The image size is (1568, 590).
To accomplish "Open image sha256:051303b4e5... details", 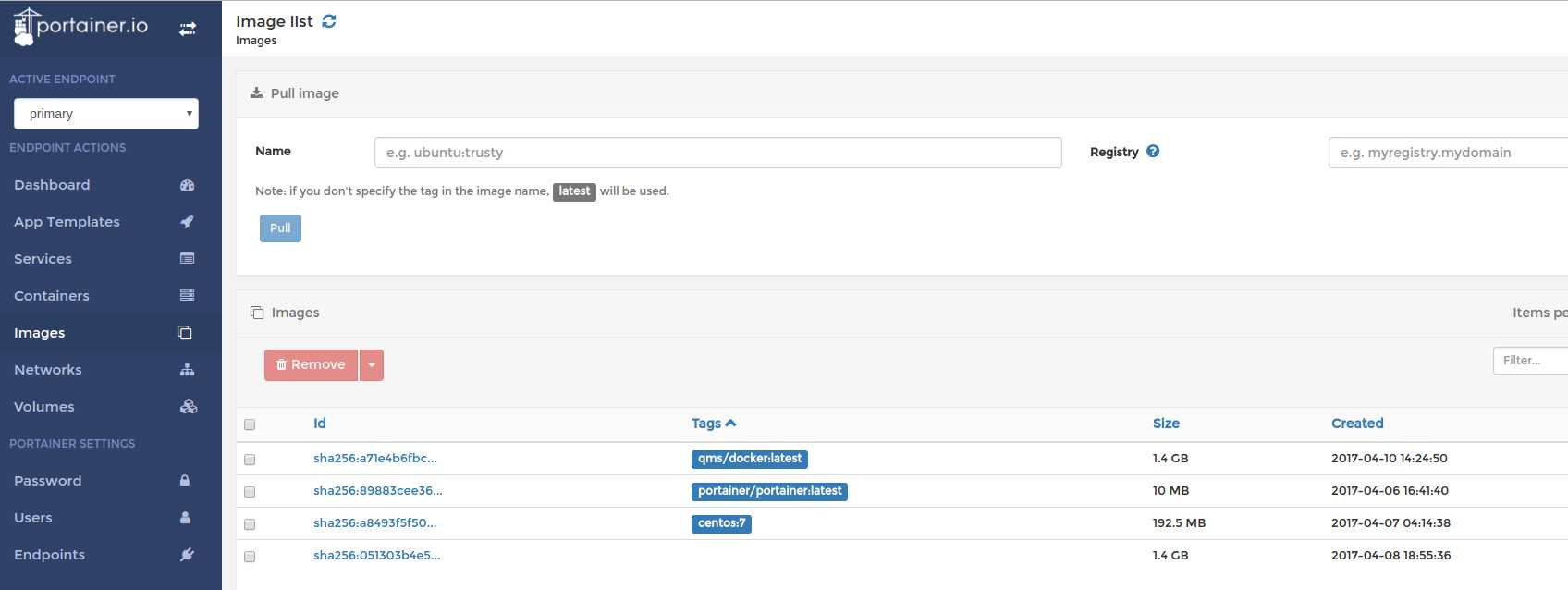I will 377,556.
